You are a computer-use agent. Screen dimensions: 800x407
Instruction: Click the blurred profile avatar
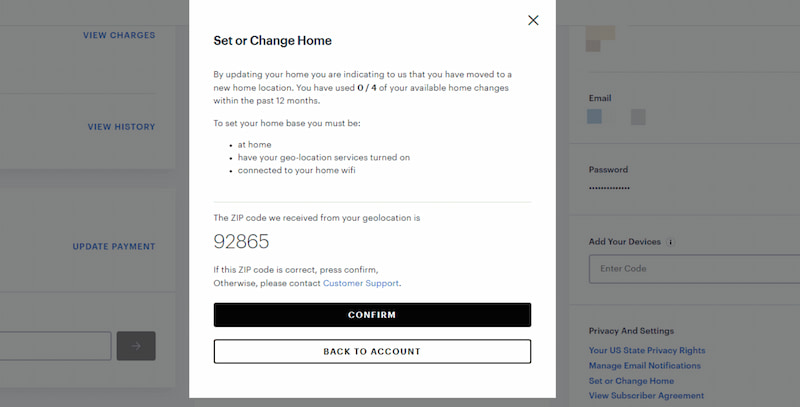[x=600, y=37]
